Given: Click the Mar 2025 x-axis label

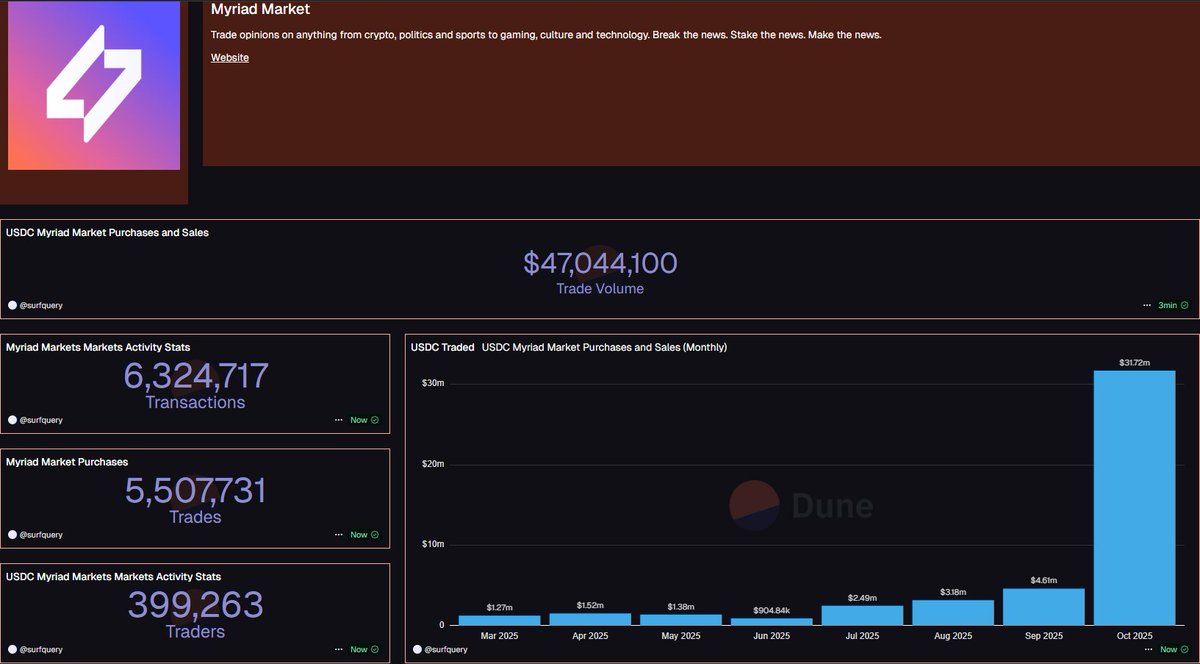Looking at the screenshot, I should [500, 636].
